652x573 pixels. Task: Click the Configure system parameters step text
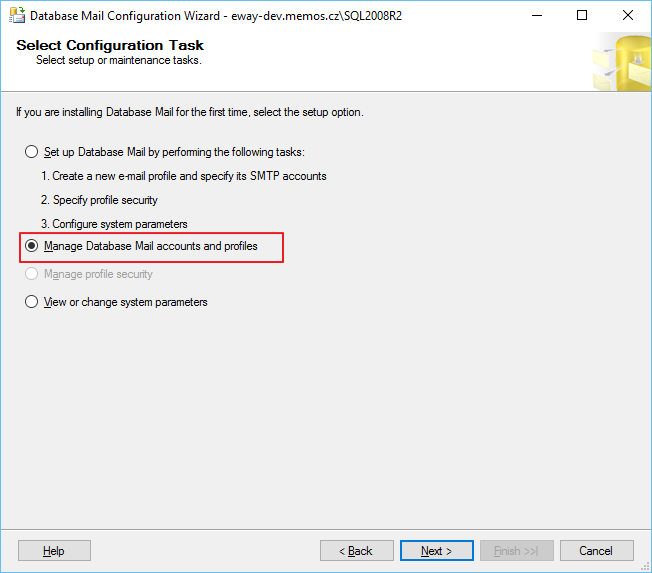[x=114, y=224]
